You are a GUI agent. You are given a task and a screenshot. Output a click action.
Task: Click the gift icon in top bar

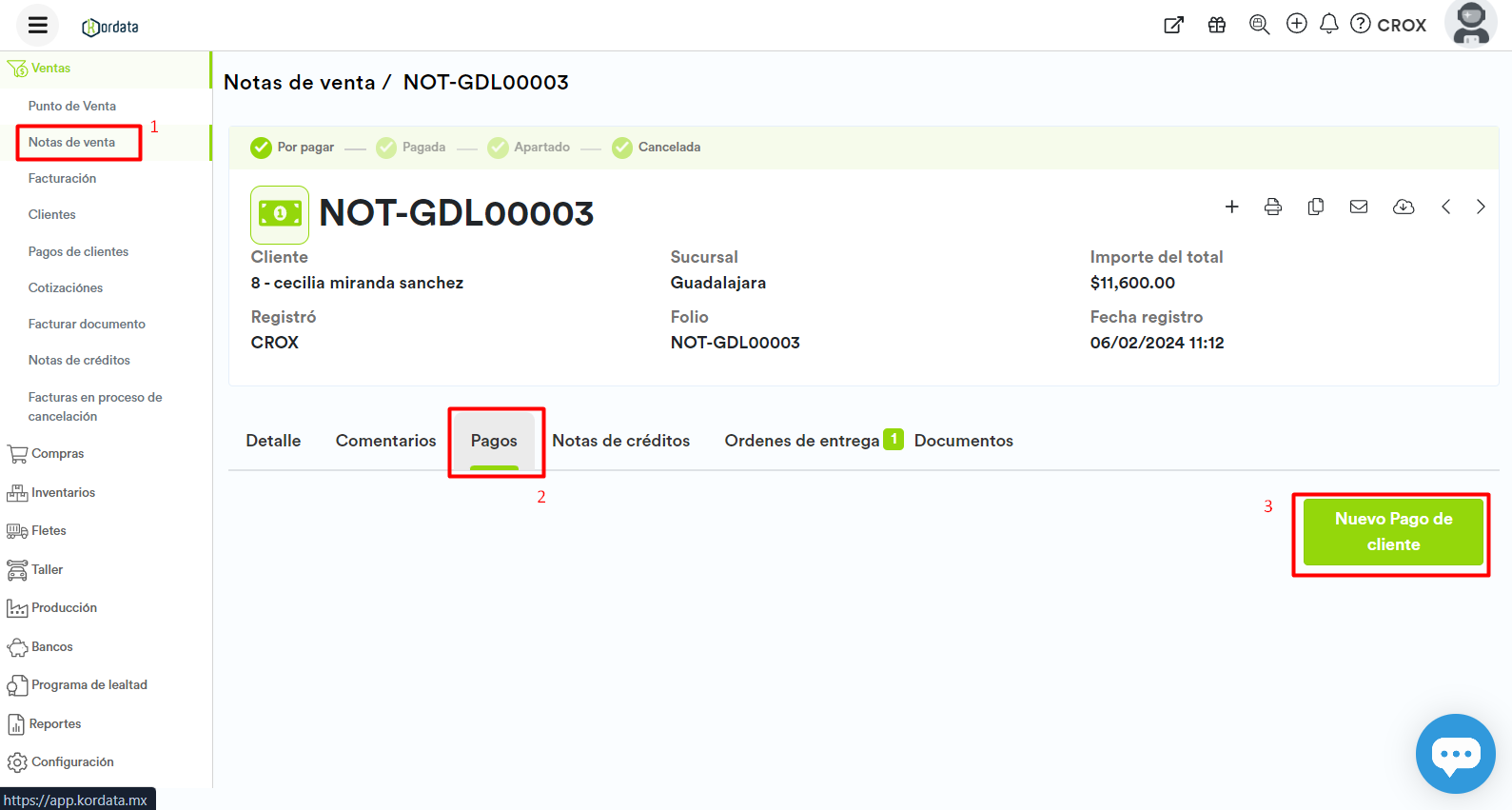coord(1216,25)
